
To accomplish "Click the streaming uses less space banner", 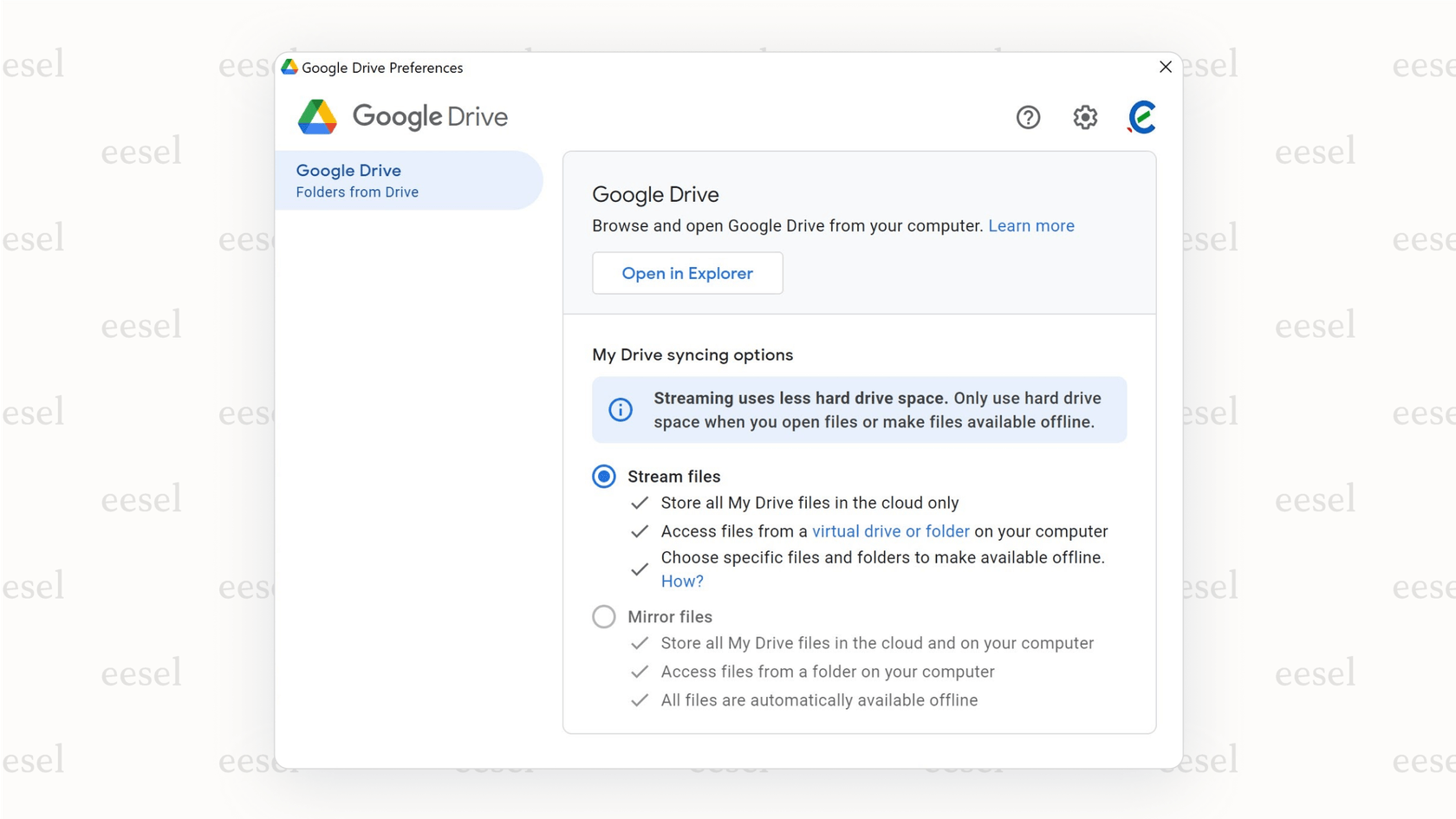I will tap(859, 409).
